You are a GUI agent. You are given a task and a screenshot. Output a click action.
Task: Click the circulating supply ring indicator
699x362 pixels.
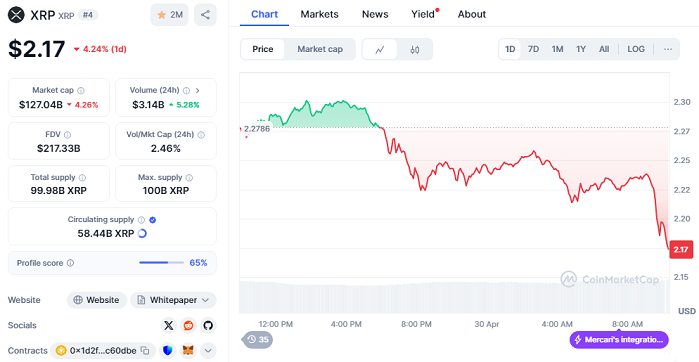pyautogui.click(x=142, y=233)
